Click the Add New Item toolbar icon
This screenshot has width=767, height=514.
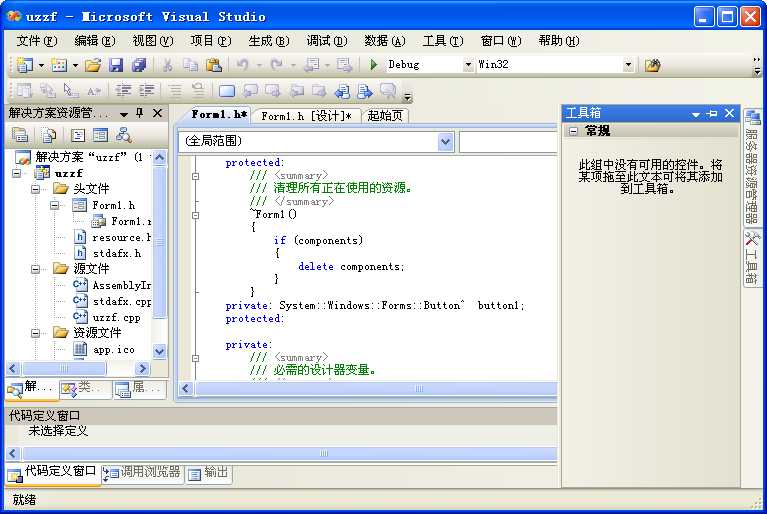coord(59,65)
